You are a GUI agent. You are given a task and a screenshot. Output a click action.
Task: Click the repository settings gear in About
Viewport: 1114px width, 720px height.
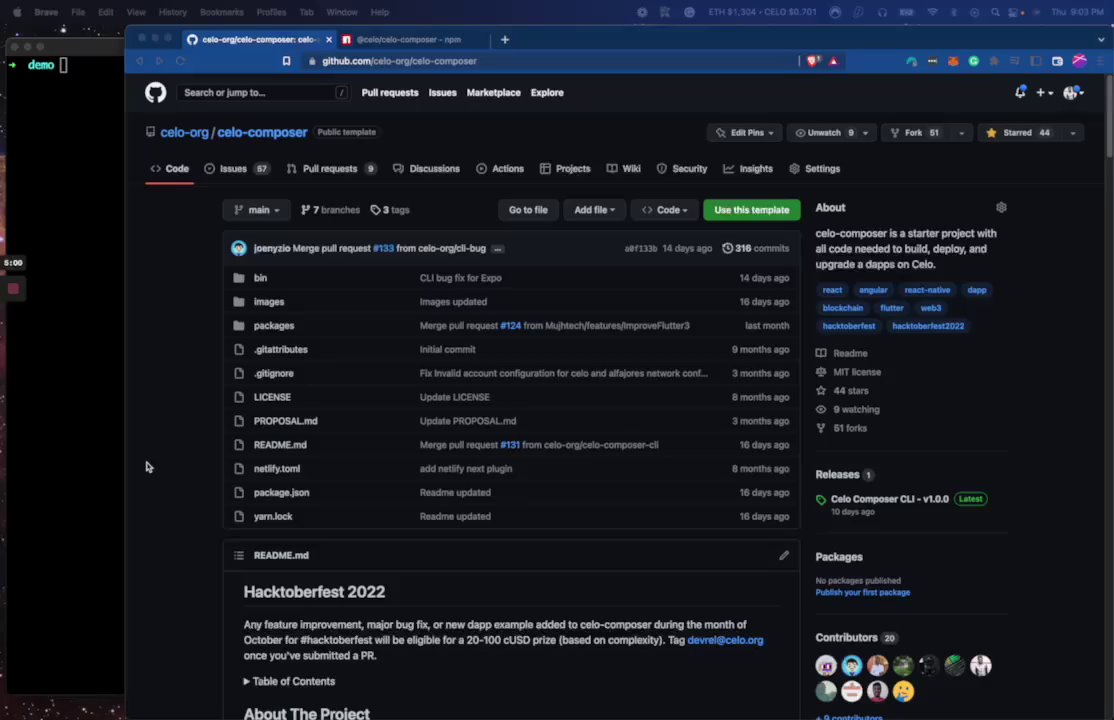1001,208
